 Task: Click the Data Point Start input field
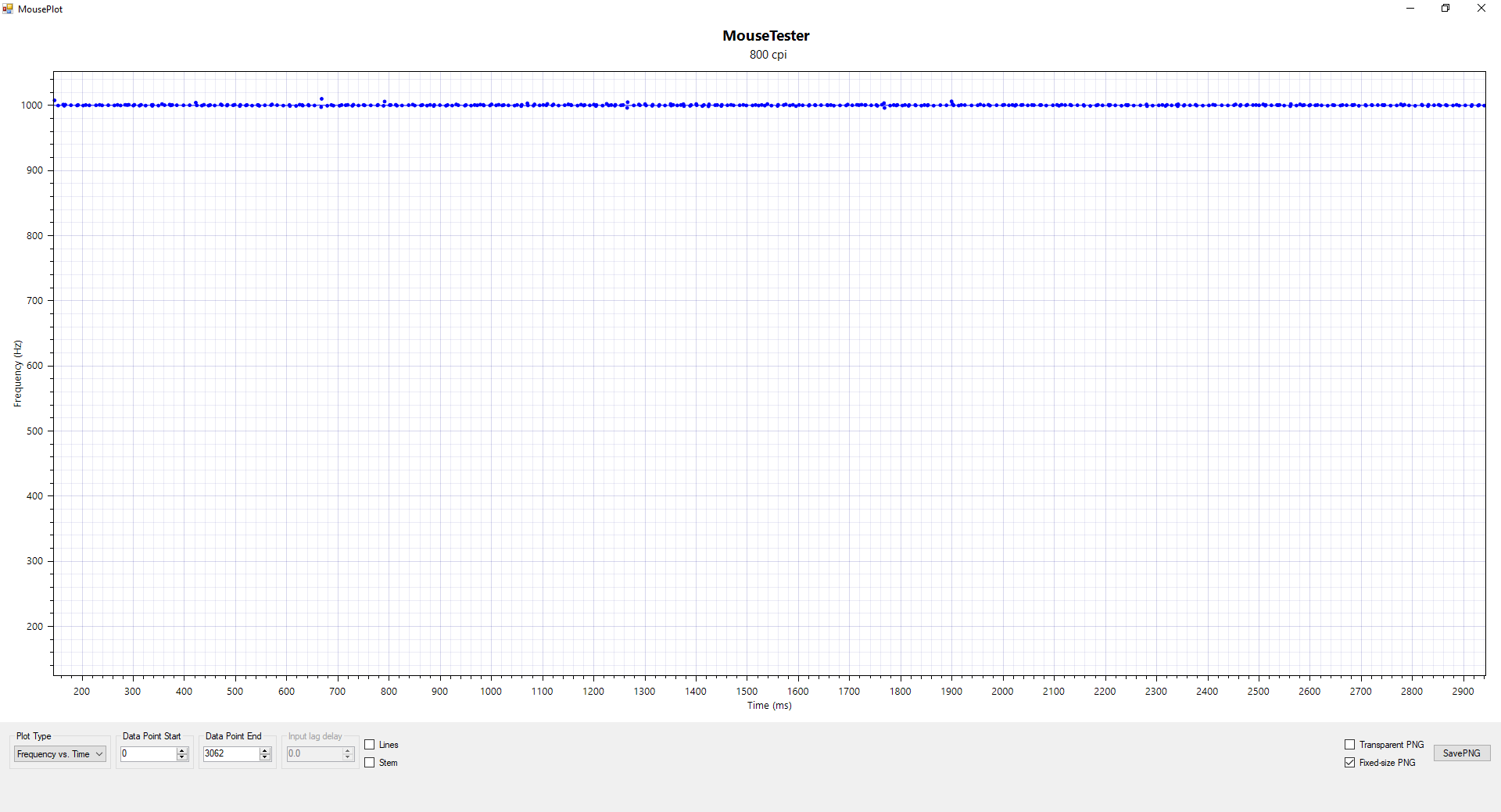click(x=149, y=754)
